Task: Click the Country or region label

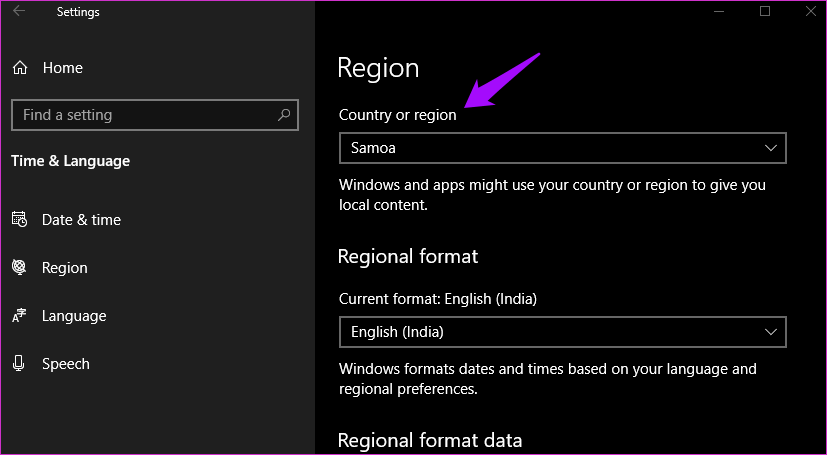Action: (x=398, y=115)
